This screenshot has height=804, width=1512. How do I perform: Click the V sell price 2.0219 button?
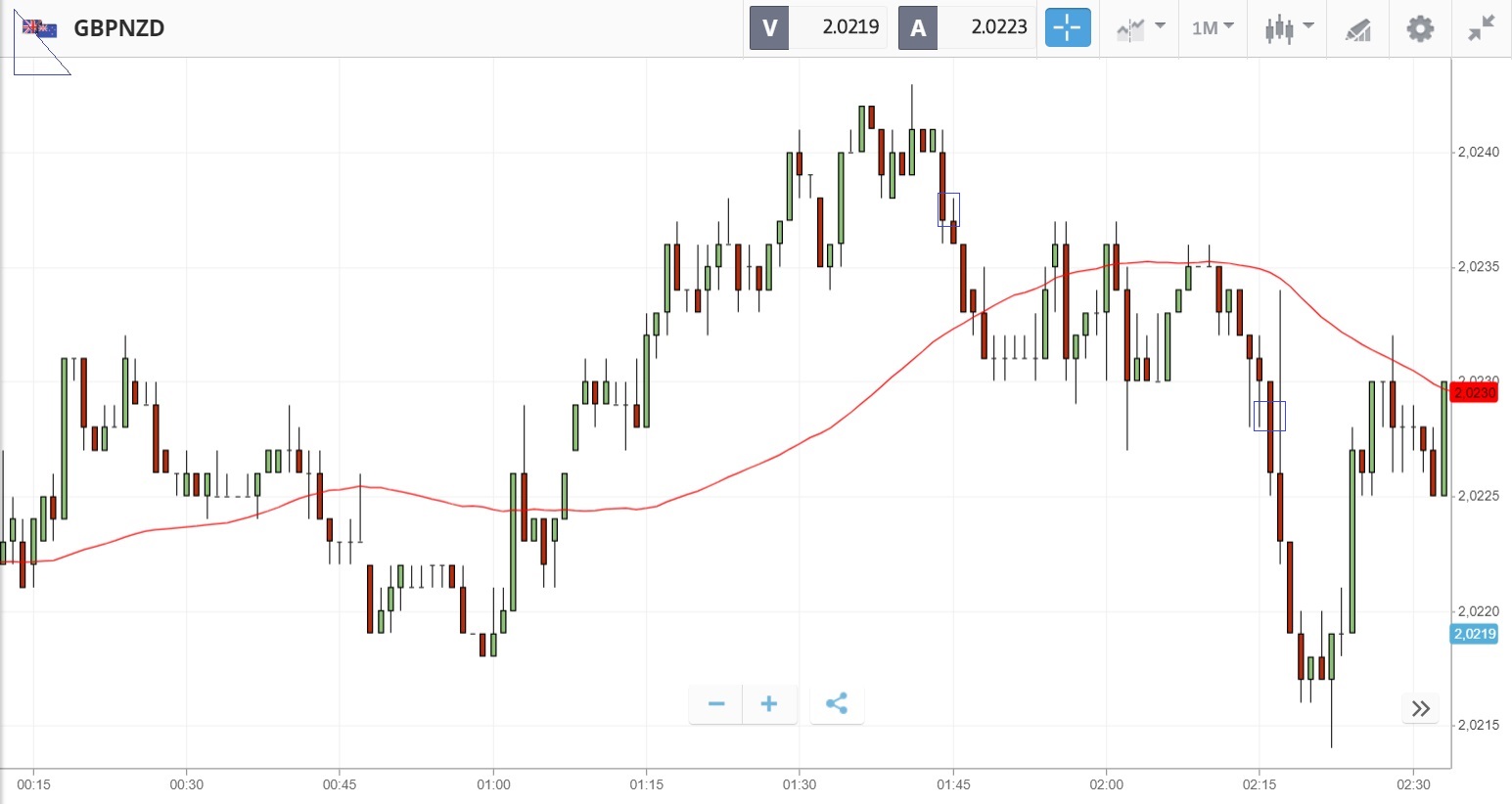click(818, 27)
